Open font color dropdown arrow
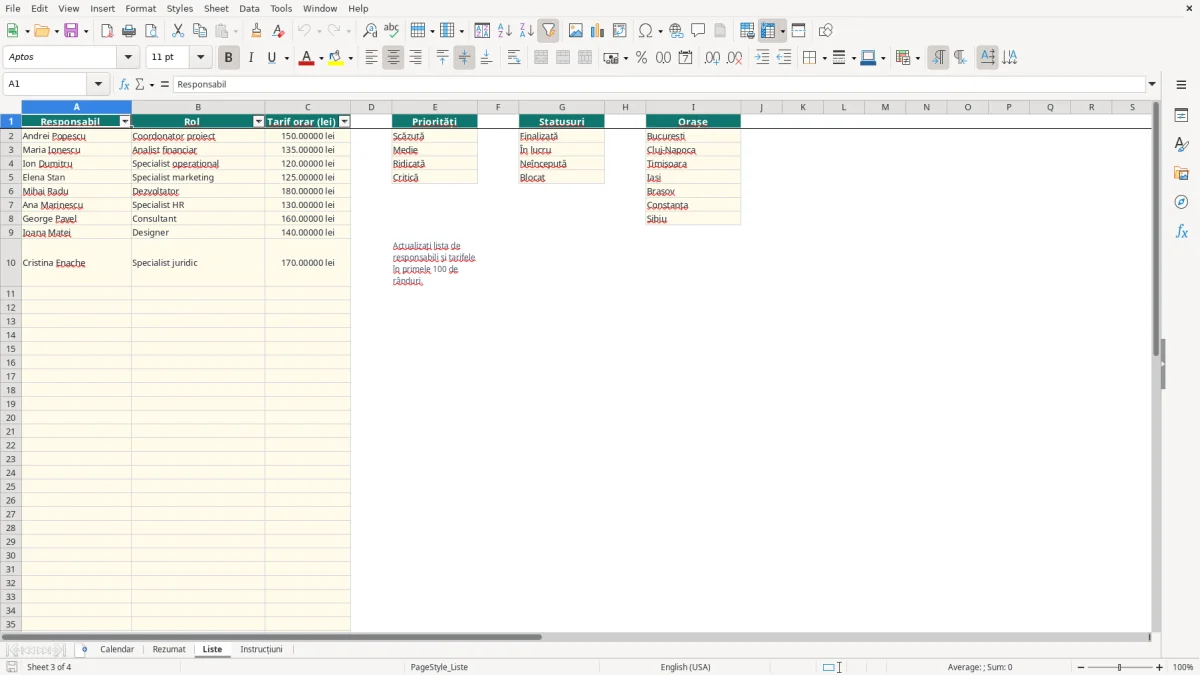Image resolution: width=1200 pixels, height=675 pixels. point(320,58)
